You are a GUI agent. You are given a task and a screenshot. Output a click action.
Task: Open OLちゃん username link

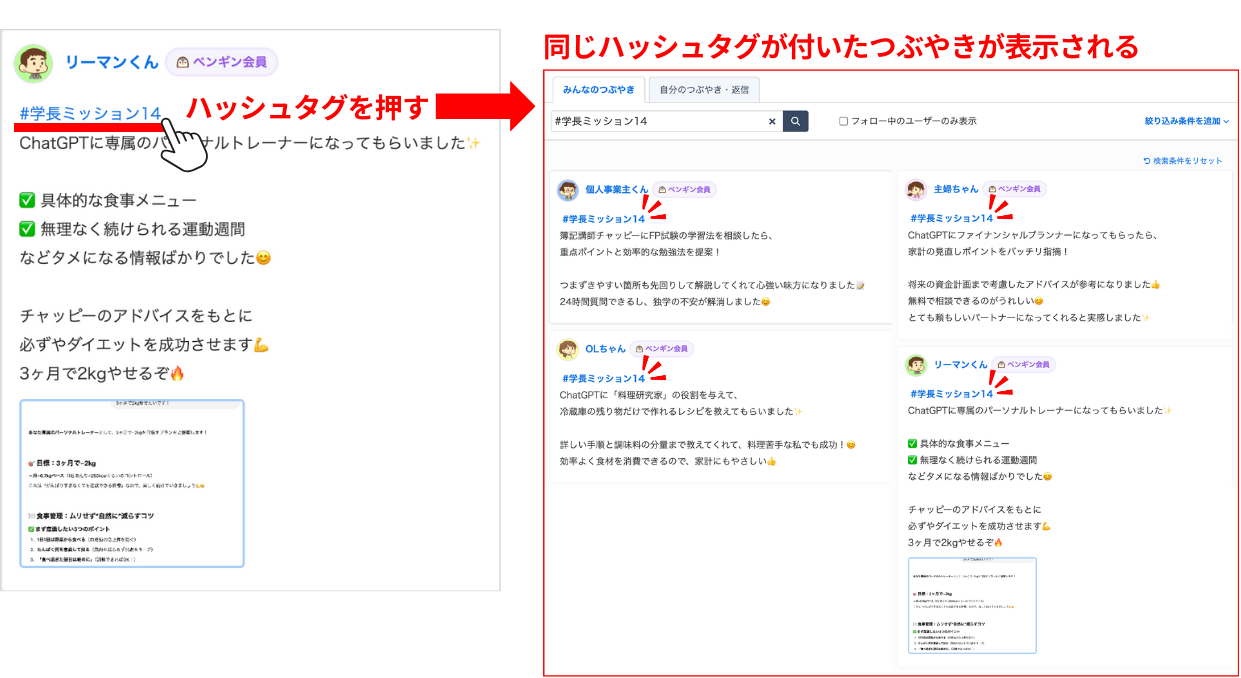[x=605, y=349]
